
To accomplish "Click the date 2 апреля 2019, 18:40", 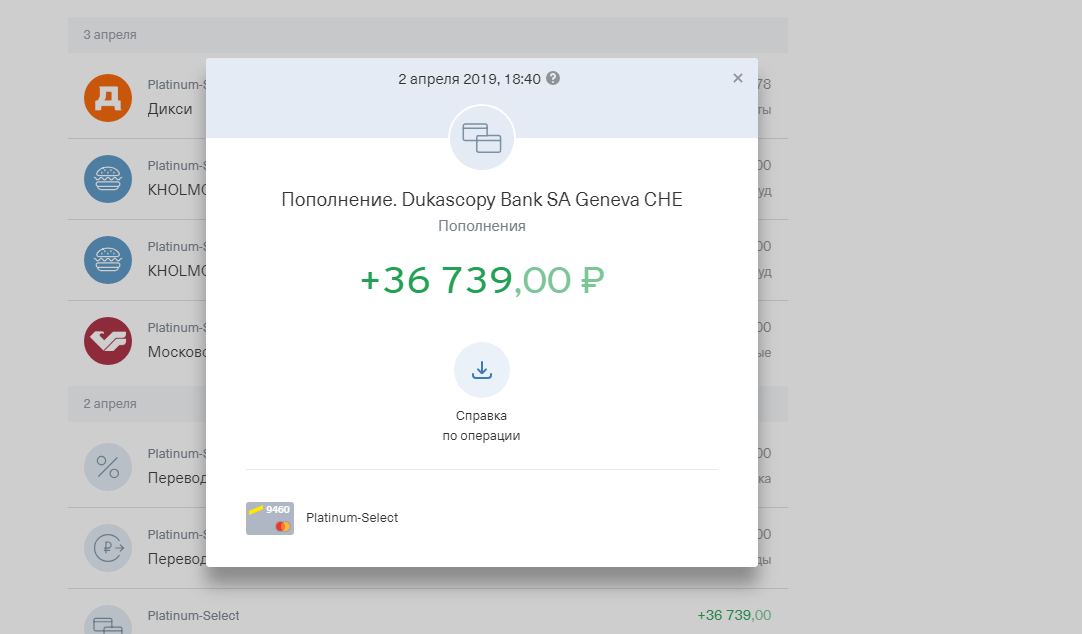I will coord(469,79).
